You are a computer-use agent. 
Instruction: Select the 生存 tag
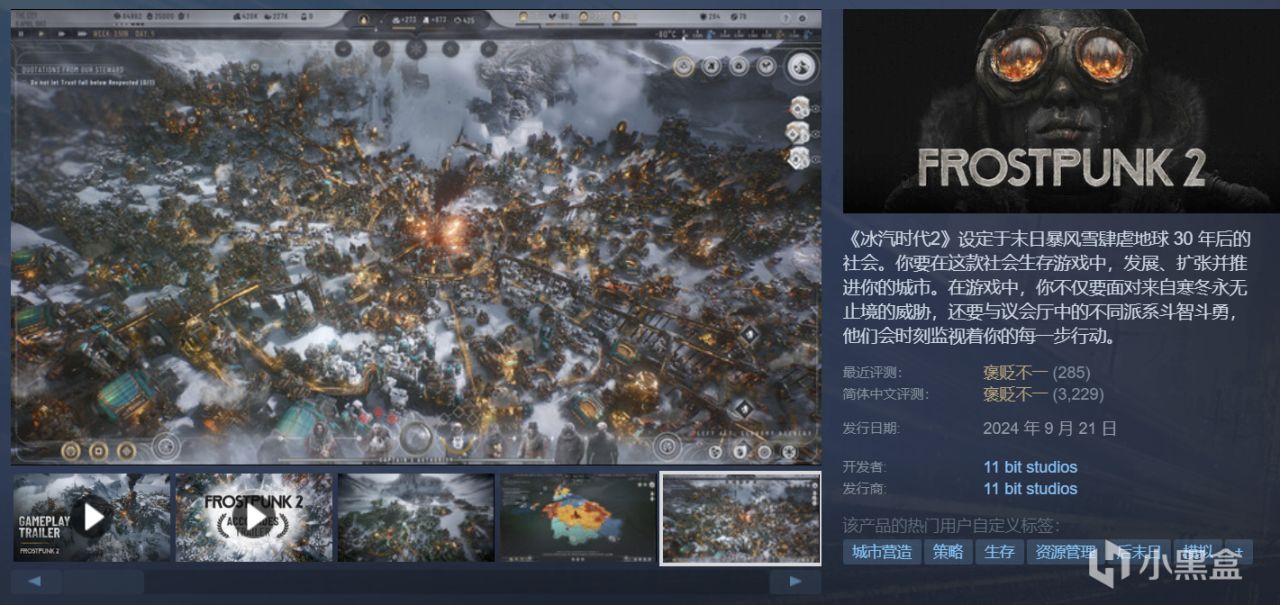pos(999,552)
